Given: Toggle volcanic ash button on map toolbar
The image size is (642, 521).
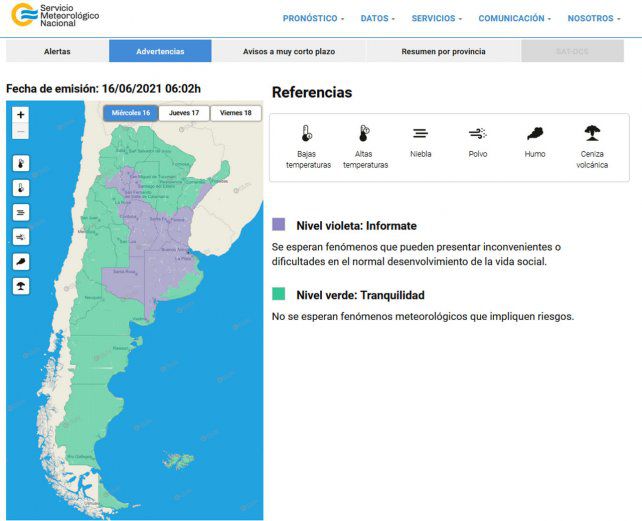Looking at the screenshot, I should click(x=21, y=286).
